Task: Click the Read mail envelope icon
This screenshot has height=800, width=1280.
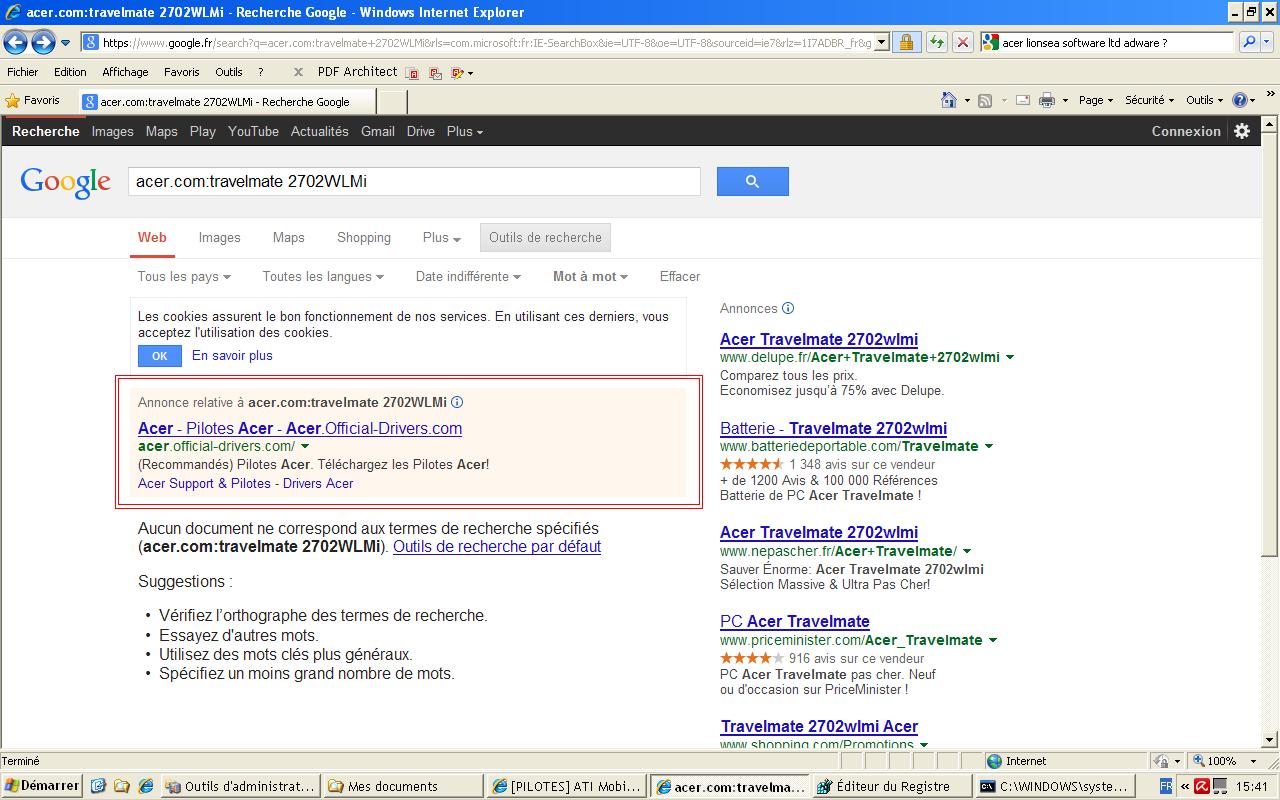Action: pos(1023,100)
